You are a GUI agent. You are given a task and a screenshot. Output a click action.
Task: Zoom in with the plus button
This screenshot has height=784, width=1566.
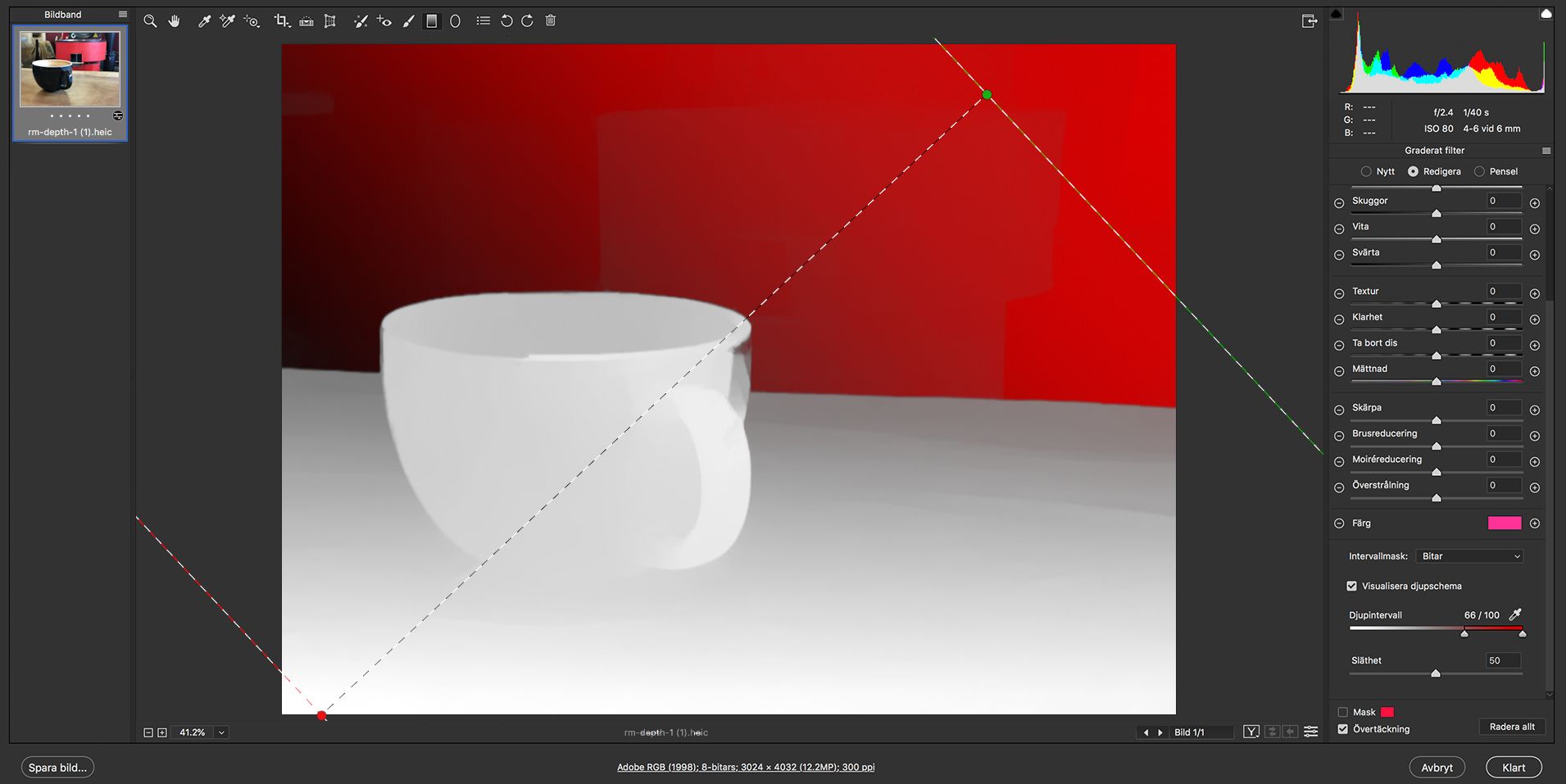[x=162, y=732]
